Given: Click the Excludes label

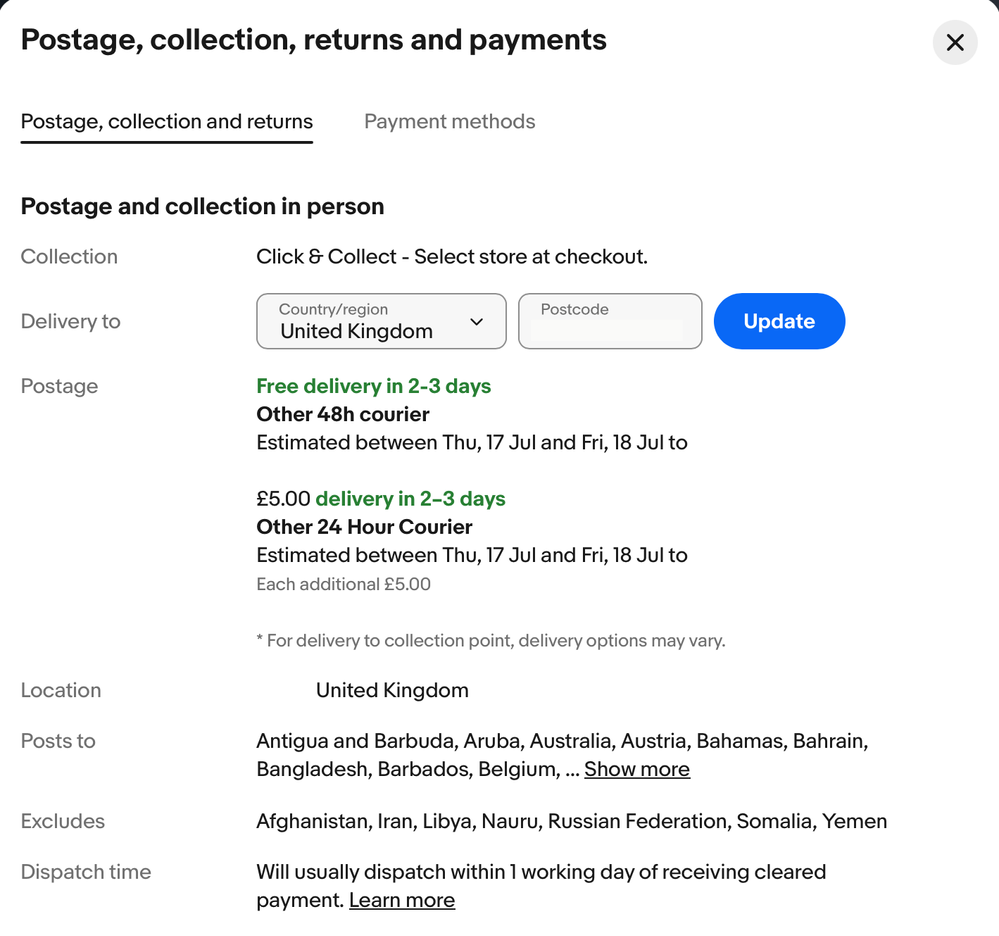Looking at the screenshot, I should tap(62, 821).
